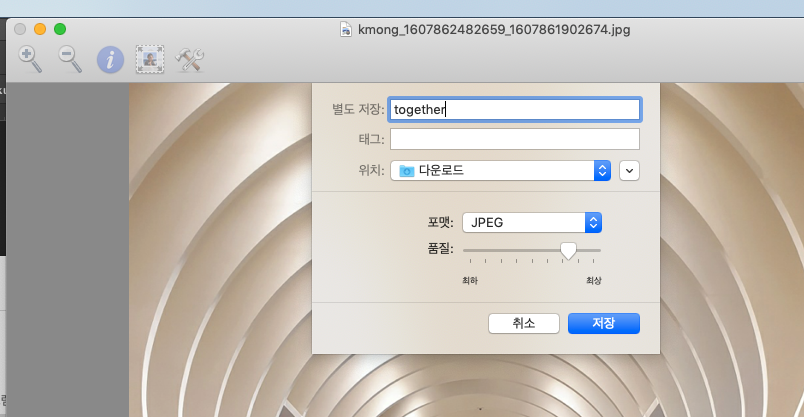Screen dimensions: 804x417
Task: Open the 포맷 JPEG format dropdown
Action: [x=532, y=223]
